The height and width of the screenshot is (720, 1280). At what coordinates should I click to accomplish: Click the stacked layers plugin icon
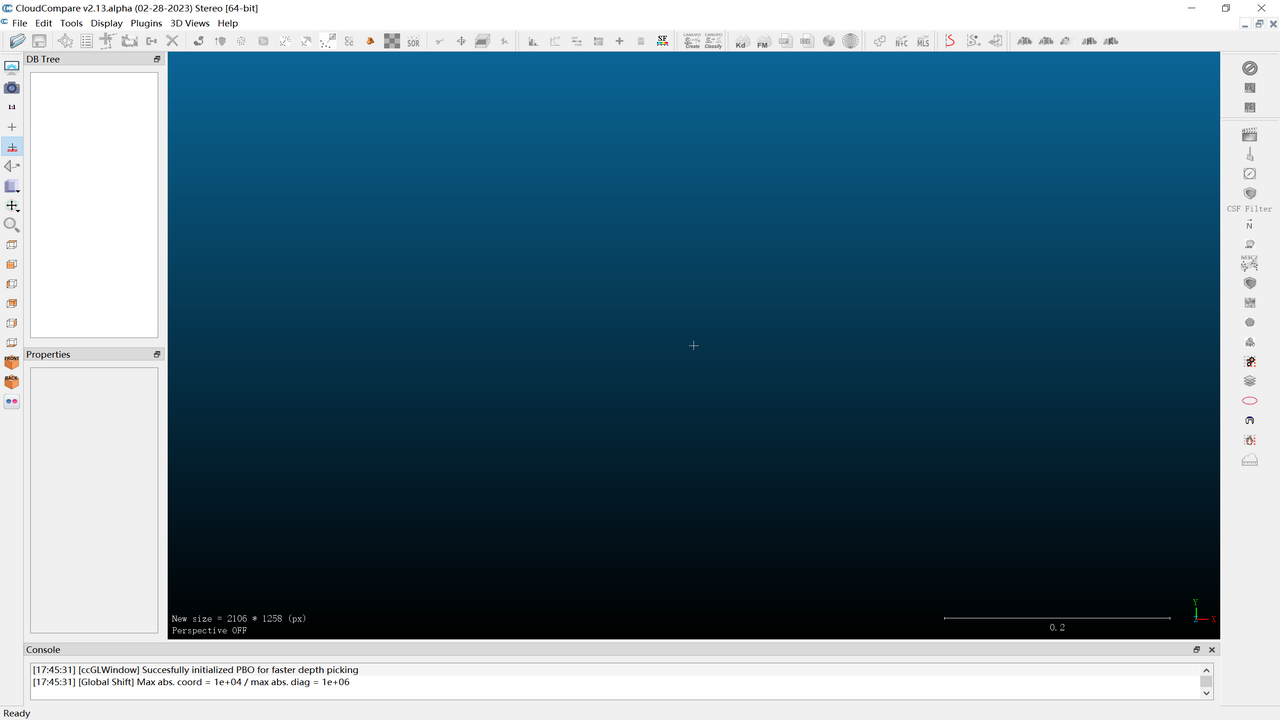[x=1249, y=381]
